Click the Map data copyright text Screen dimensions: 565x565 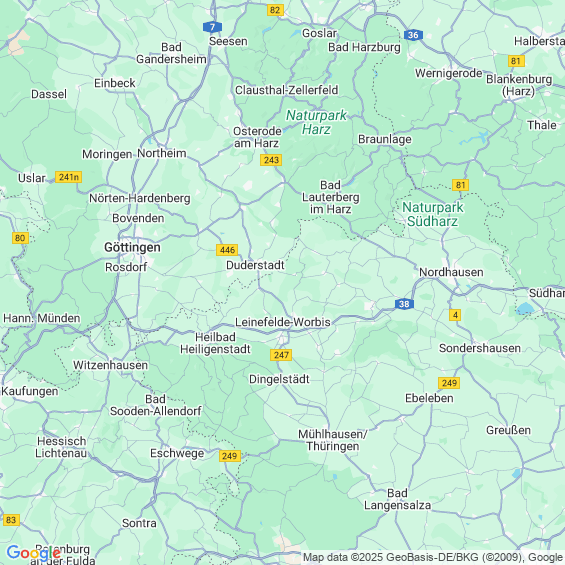(x=433, y=557)
